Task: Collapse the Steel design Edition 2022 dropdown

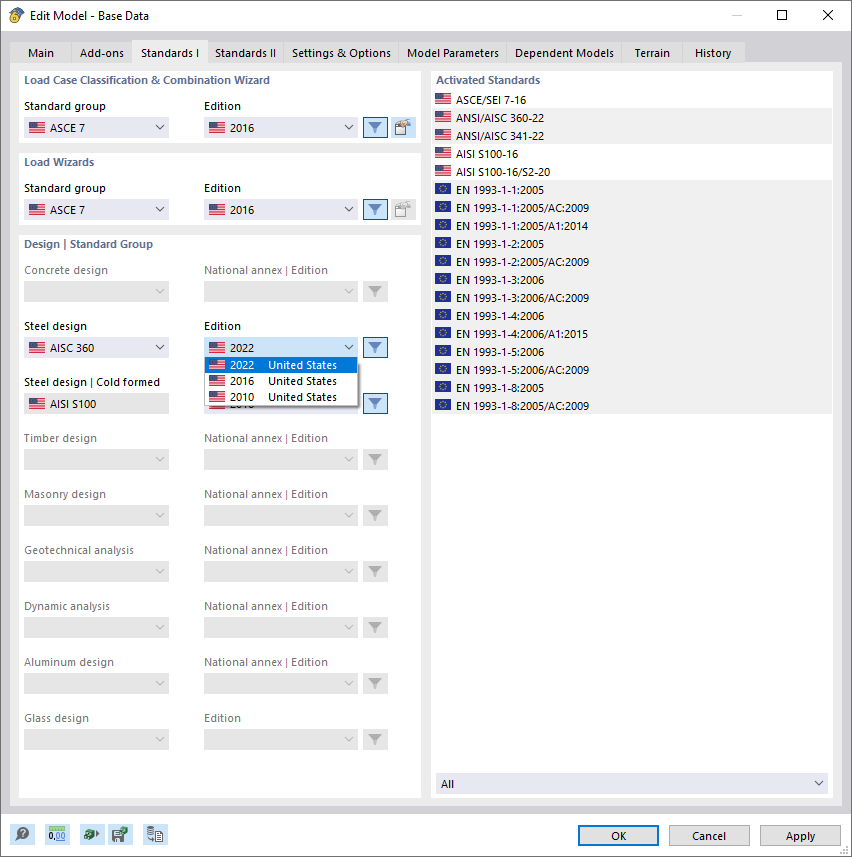Action: click(x=281, y=348)
